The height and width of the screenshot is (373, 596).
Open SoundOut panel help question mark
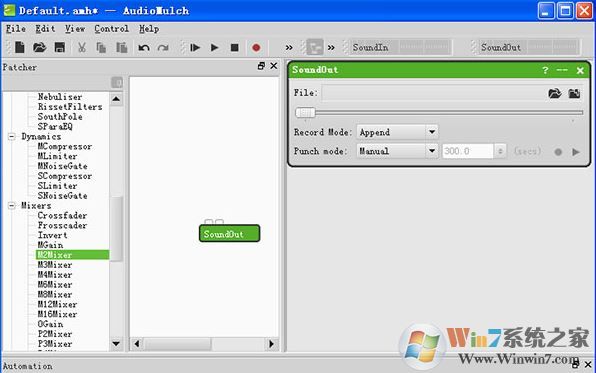(x=545, y=70)
